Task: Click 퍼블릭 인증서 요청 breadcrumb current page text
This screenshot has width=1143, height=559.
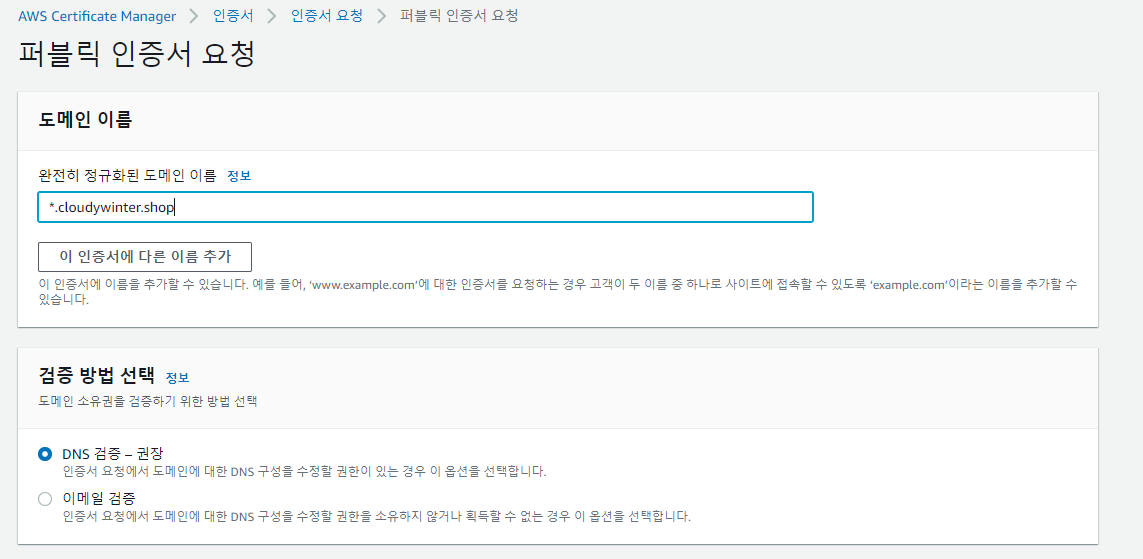Action: [459, 16]
